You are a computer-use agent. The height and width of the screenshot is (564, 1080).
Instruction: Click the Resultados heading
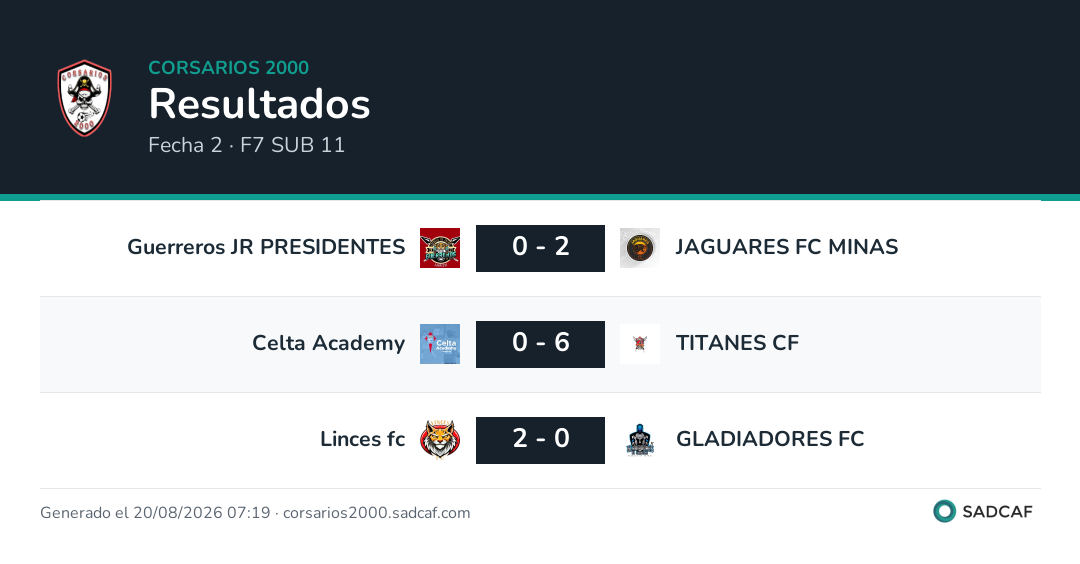point(260,104)
